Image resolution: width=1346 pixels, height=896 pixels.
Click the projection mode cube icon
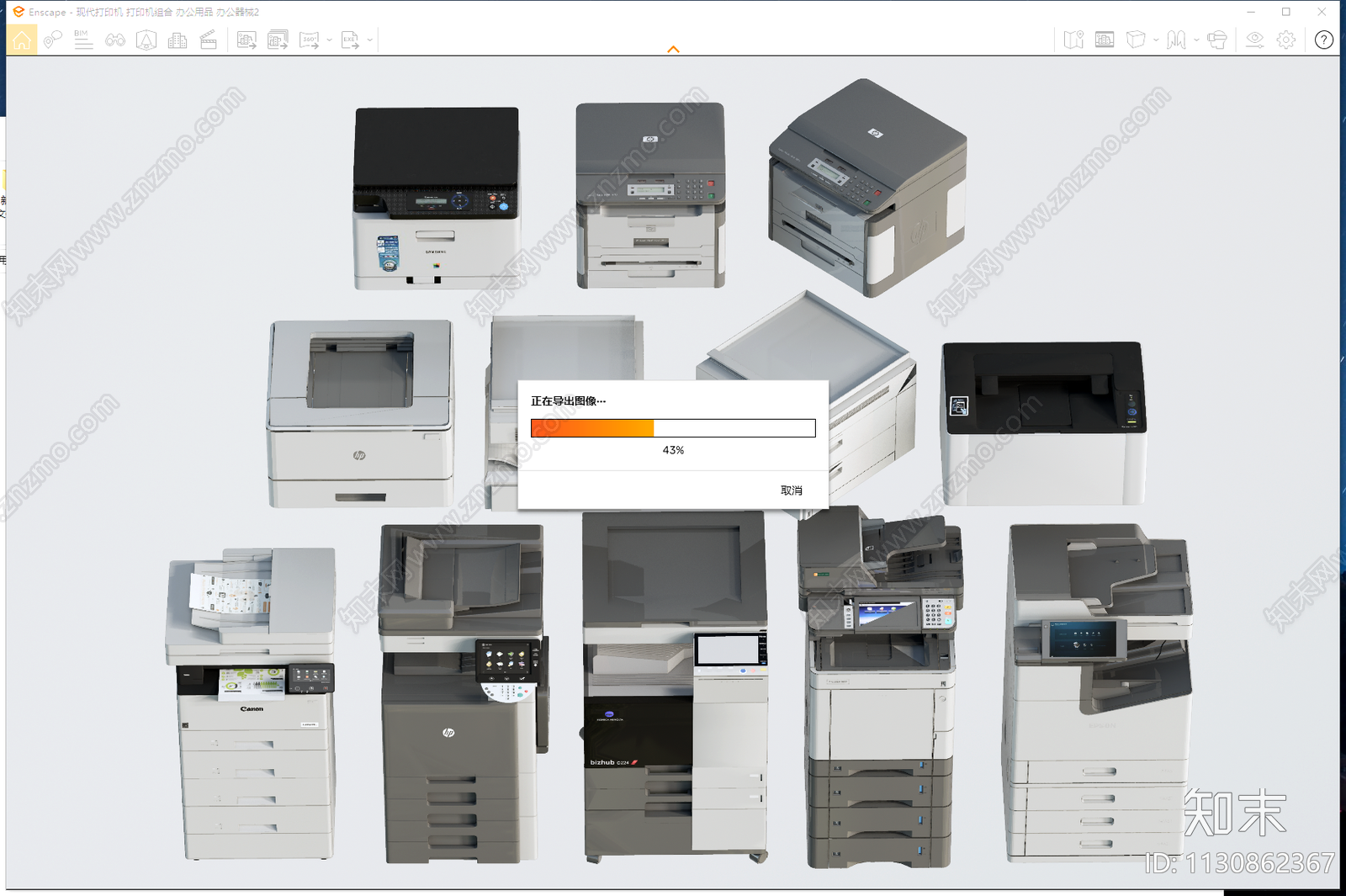tap(1136, 40)
